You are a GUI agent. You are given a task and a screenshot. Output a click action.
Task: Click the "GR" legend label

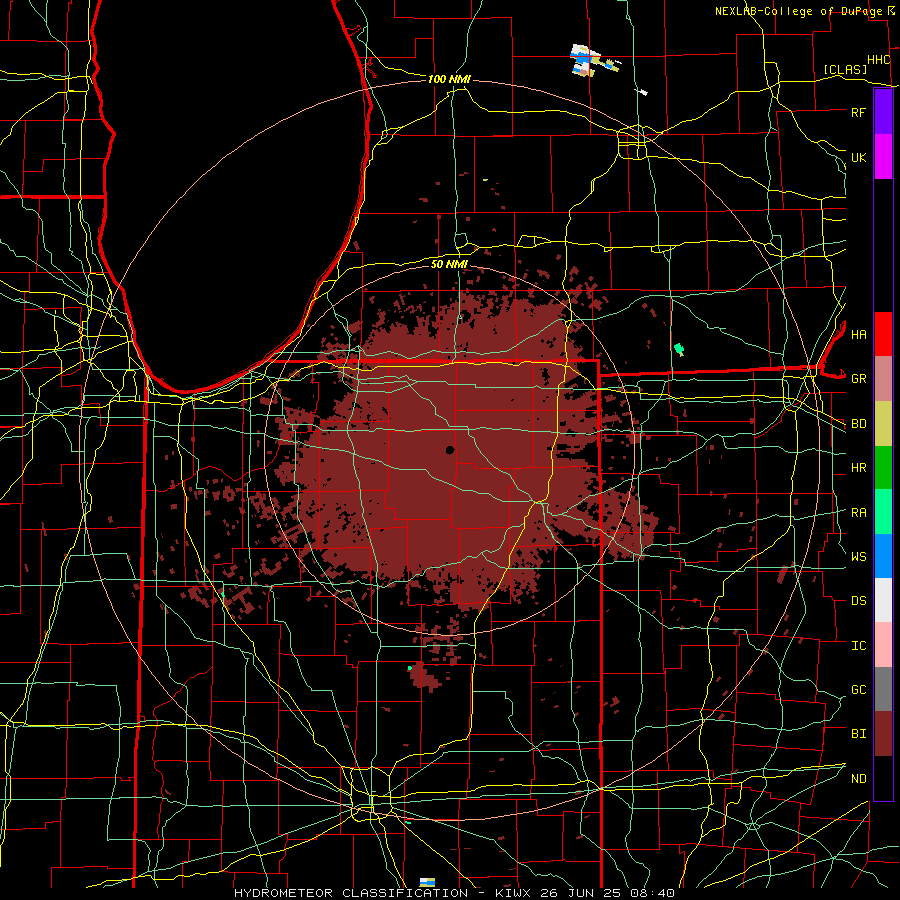click(x=858, y=379)
